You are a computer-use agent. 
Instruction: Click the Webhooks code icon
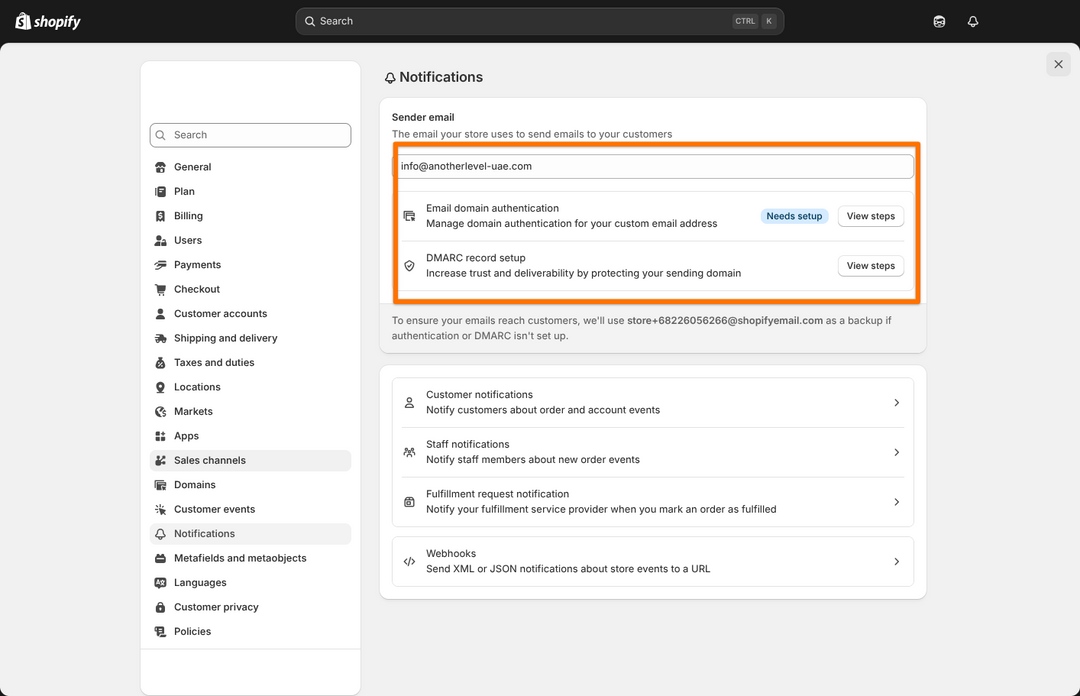pos(409,562)
